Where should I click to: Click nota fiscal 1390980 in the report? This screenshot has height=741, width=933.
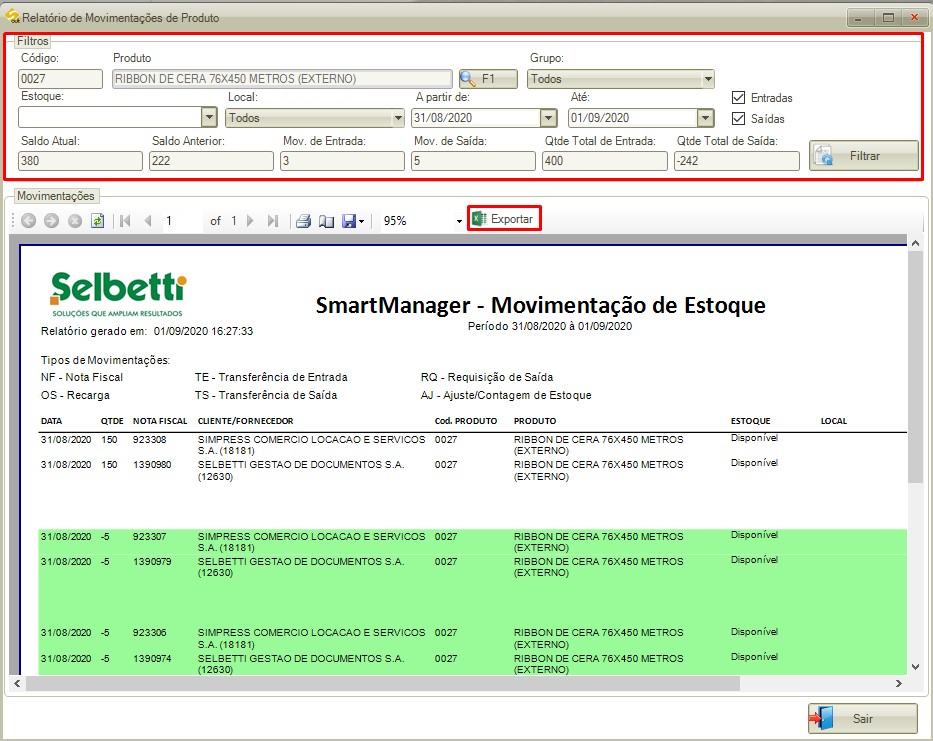pos(152,465)
